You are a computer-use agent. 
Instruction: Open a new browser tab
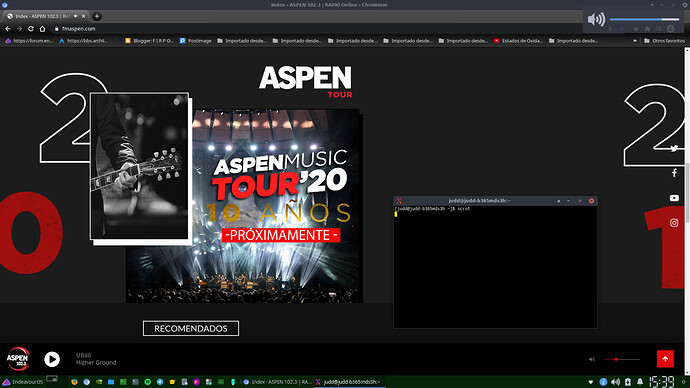click(x=97, y=16)
